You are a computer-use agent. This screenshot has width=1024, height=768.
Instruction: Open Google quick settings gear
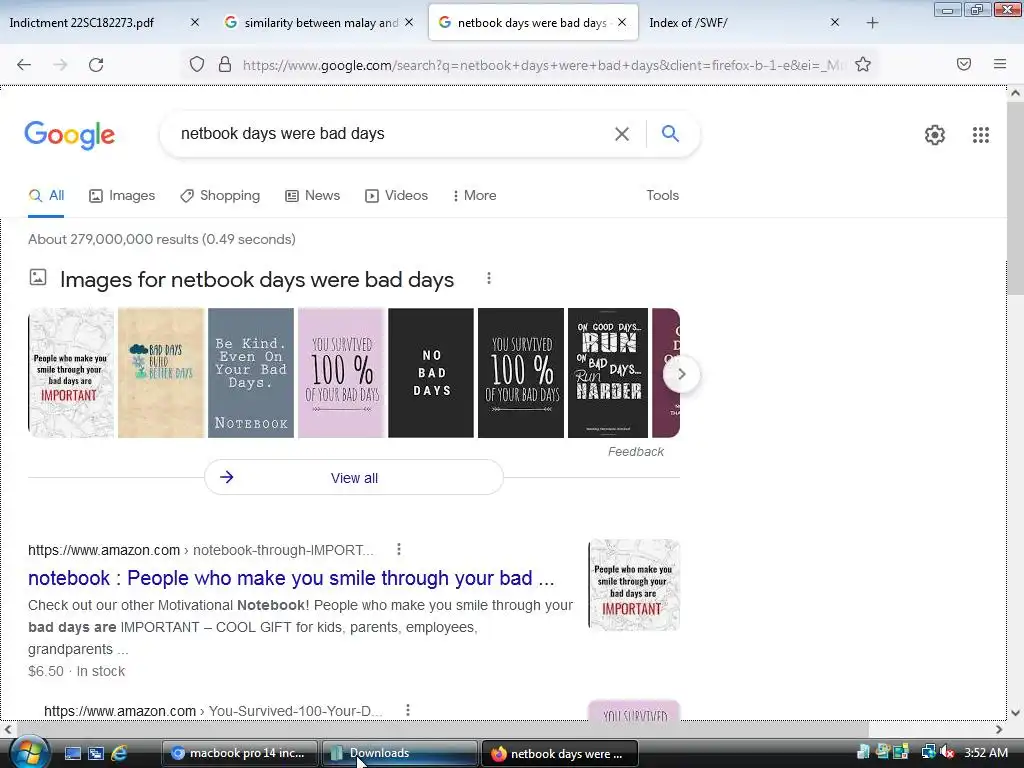point(935,135)
